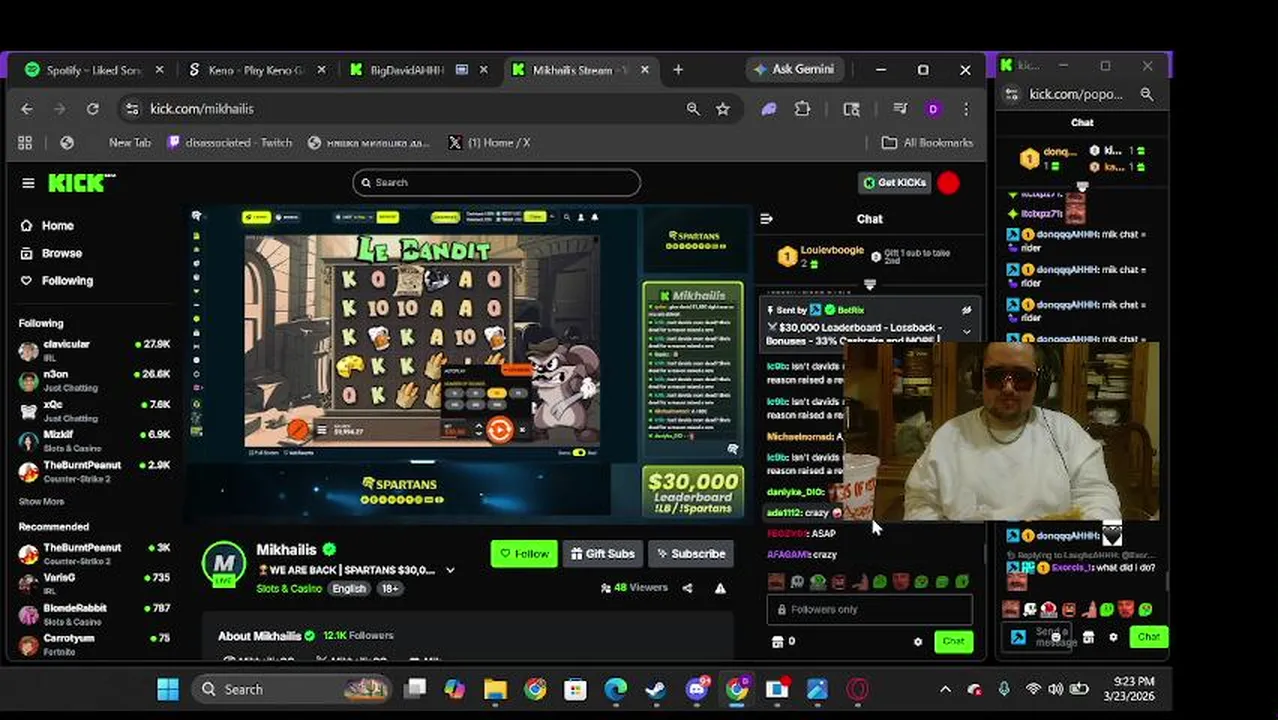Image resolution: width=1278 pixels, height=720 pixels.
Task: Share the Mikhailis stream
Action: pos(687,588)
